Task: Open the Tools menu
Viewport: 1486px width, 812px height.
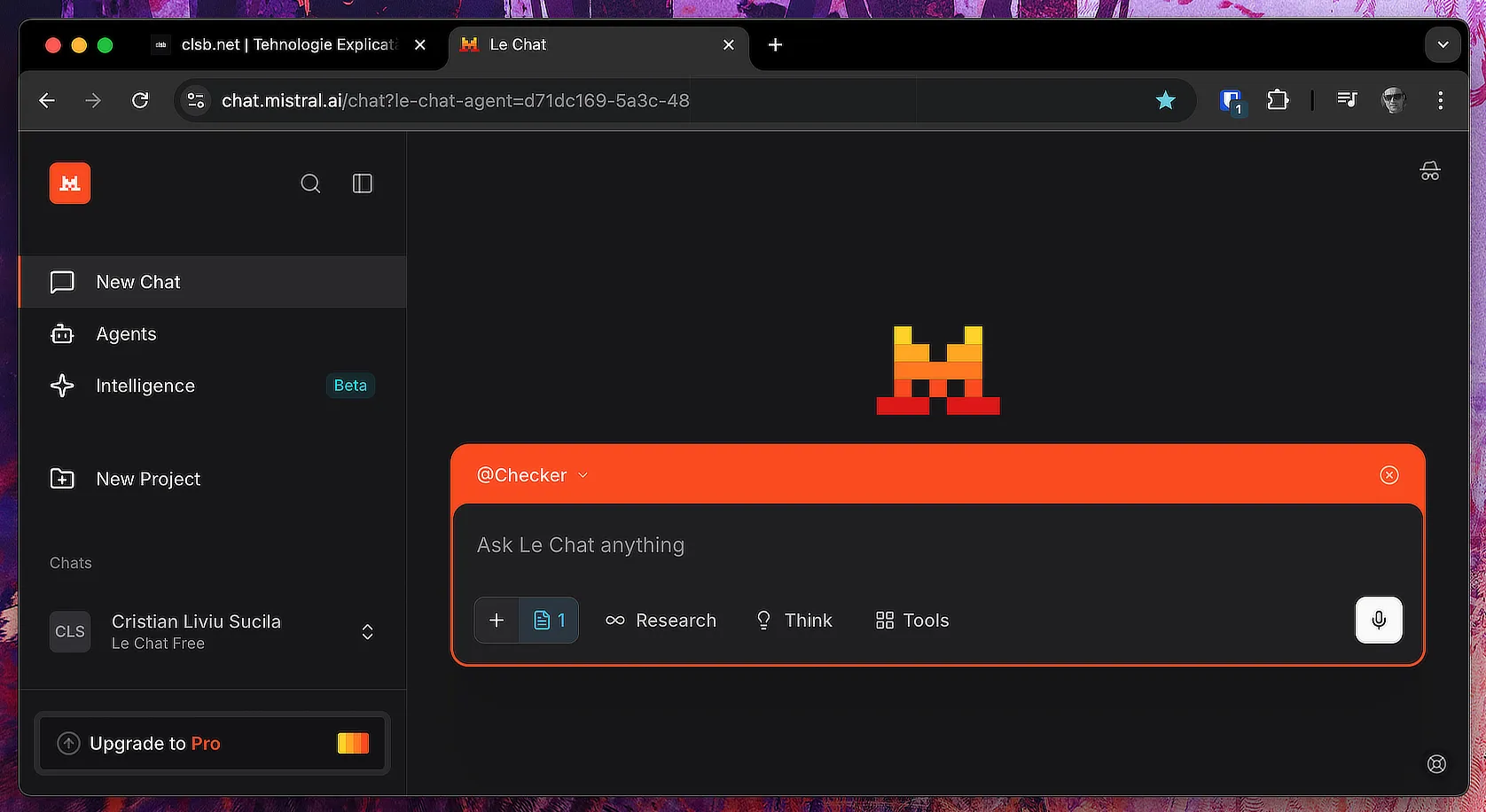Action: pos(911,621)
